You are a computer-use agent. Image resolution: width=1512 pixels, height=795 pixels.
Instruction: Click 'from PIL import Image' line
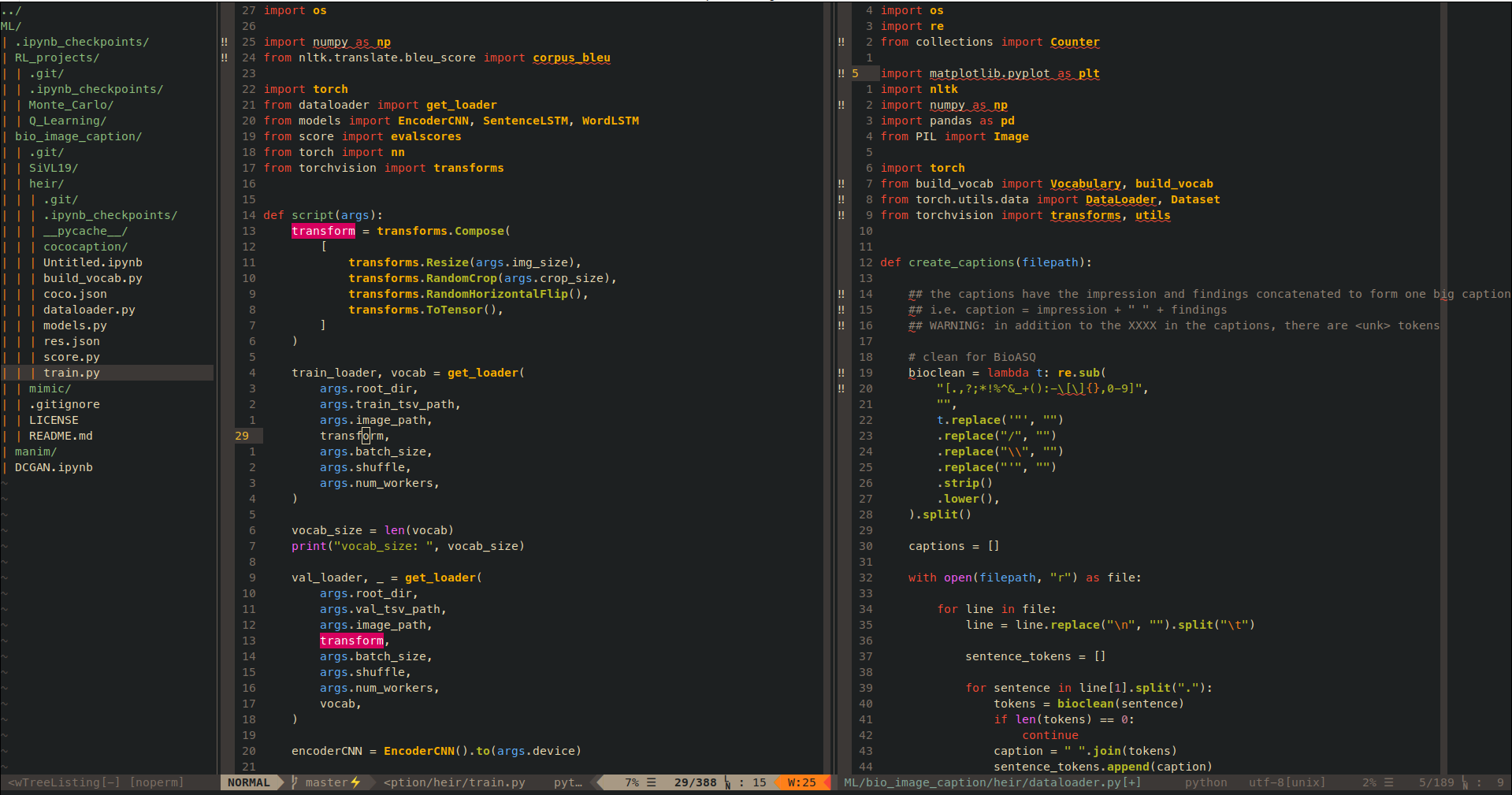tap(954, 136)
